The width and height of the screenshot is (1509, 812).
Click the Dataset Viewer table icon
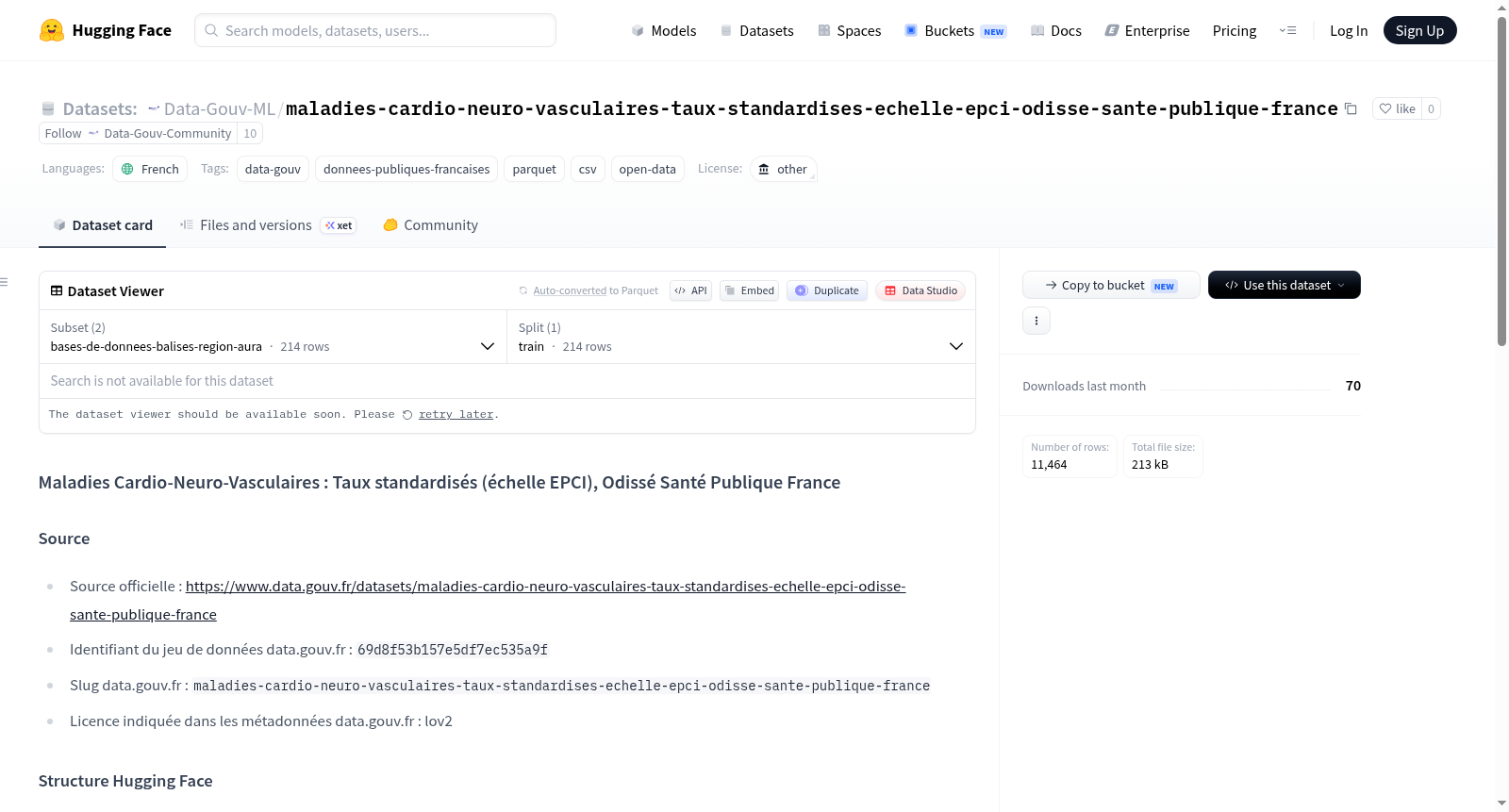(57, 290)
